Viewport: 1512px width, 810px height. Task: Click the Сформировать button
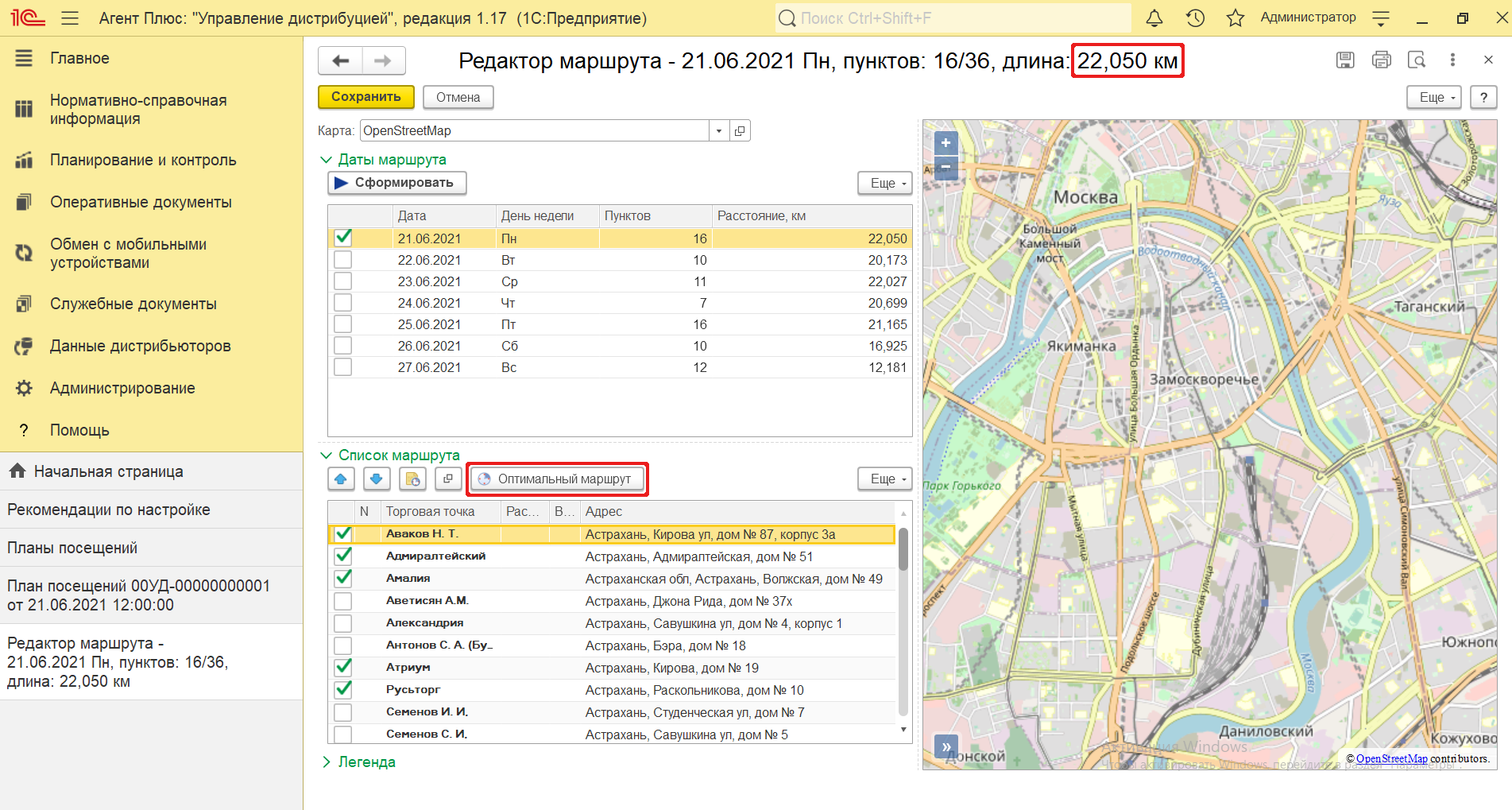[397, 183]
